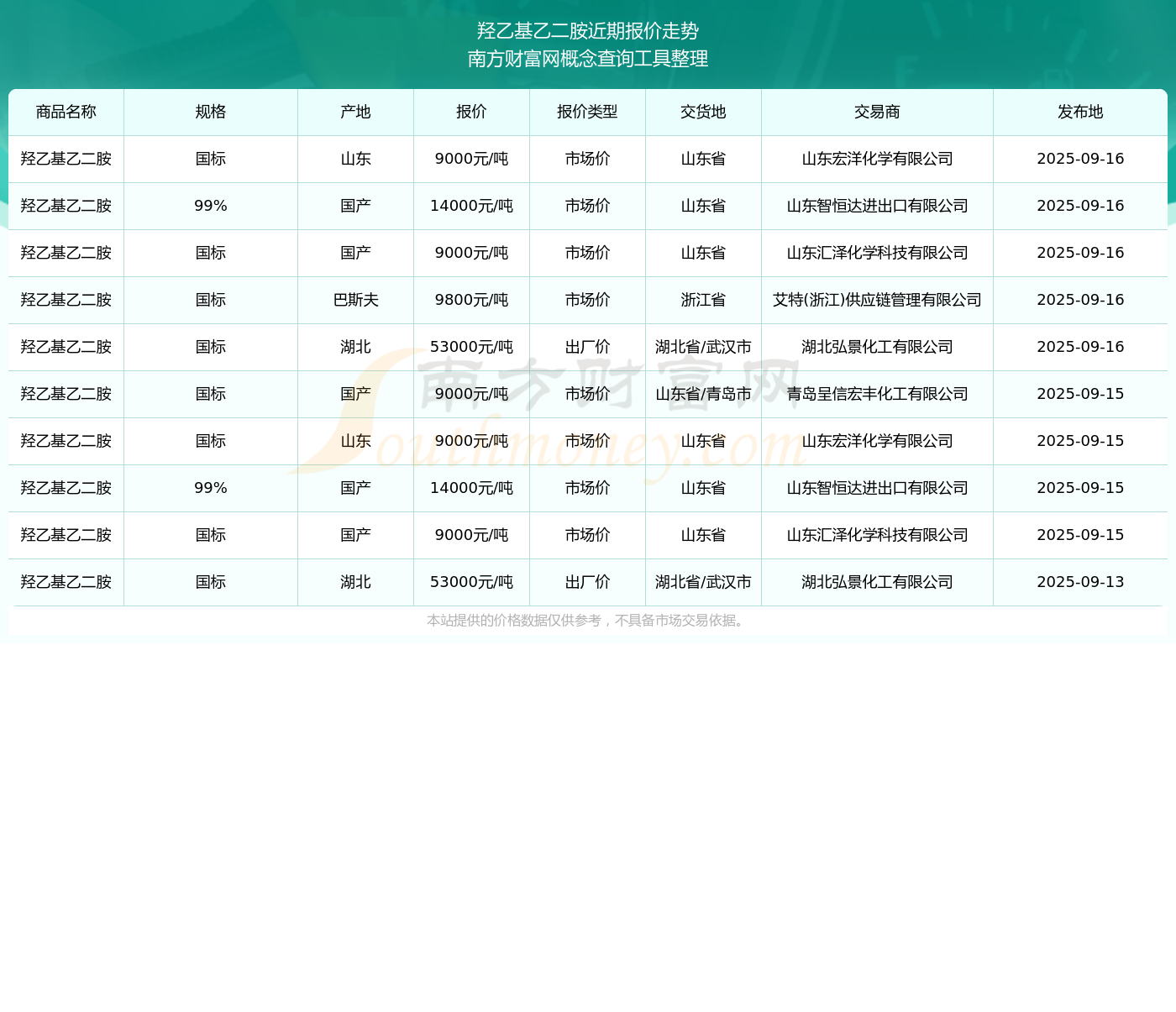
Task: Click 湖北弘景化工有限公司 in the 2025-09-16 row
Action: 878,347
